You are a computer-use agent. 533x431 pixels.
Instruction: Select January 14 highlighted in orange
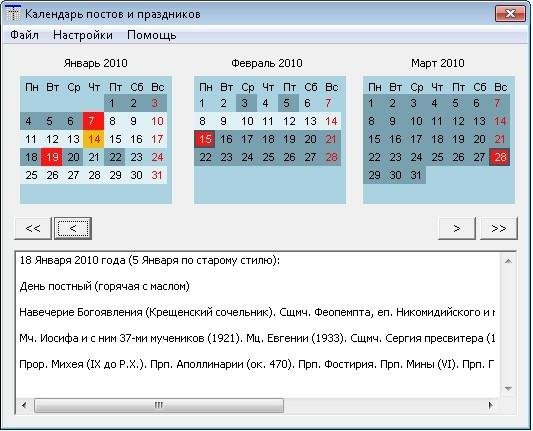coord(93,139)
